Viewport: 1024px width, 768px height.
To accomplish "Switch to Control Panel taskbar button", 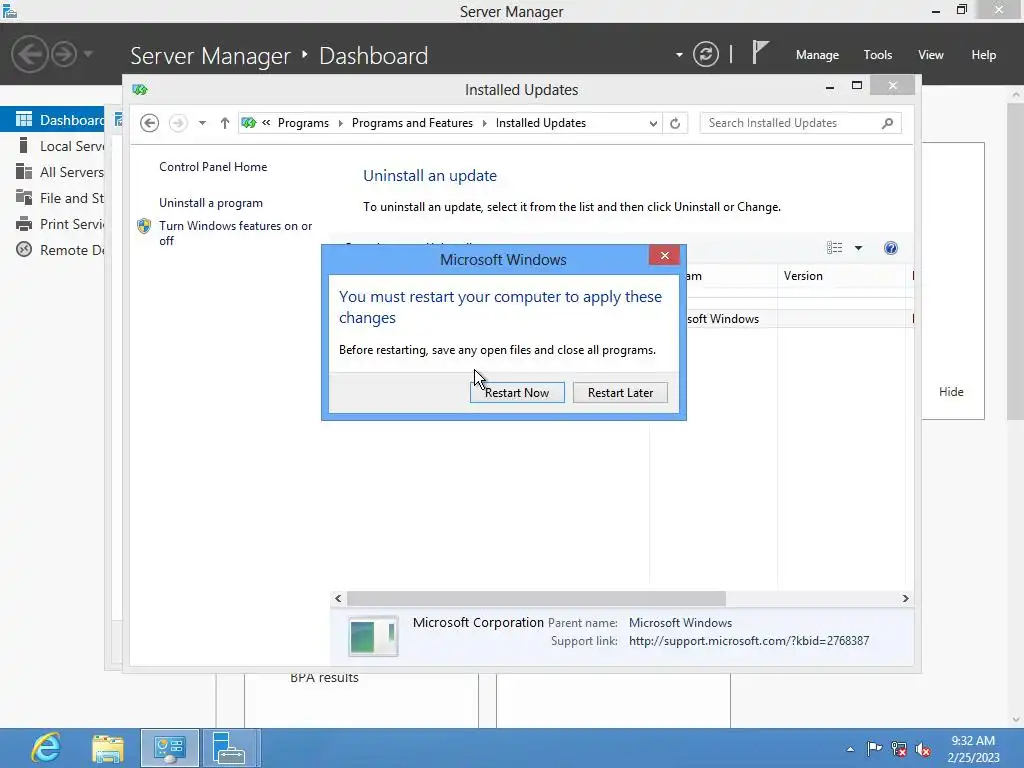I will tap(170, 748).
